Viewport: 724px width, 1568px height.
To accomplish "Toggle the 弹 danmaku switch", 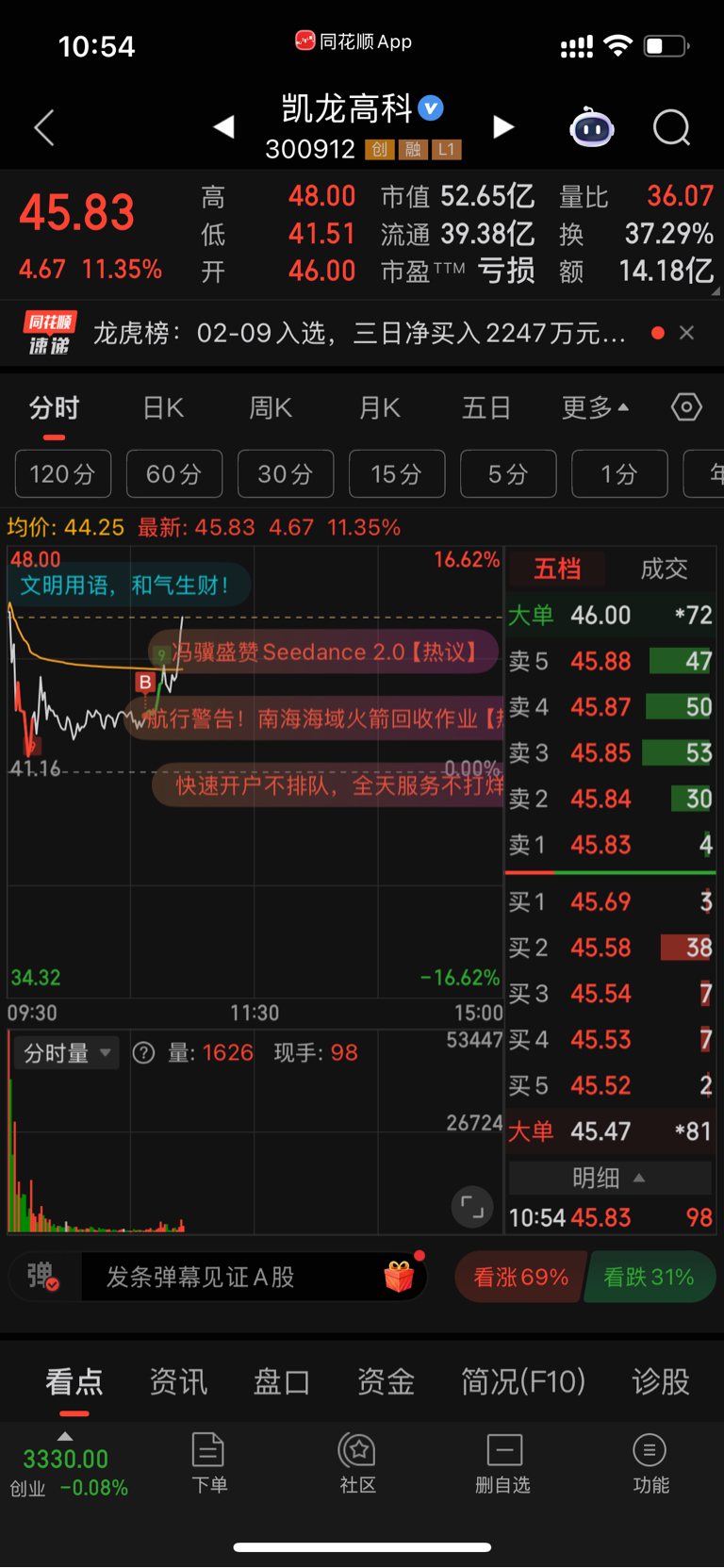I will tap(44, 1277).
